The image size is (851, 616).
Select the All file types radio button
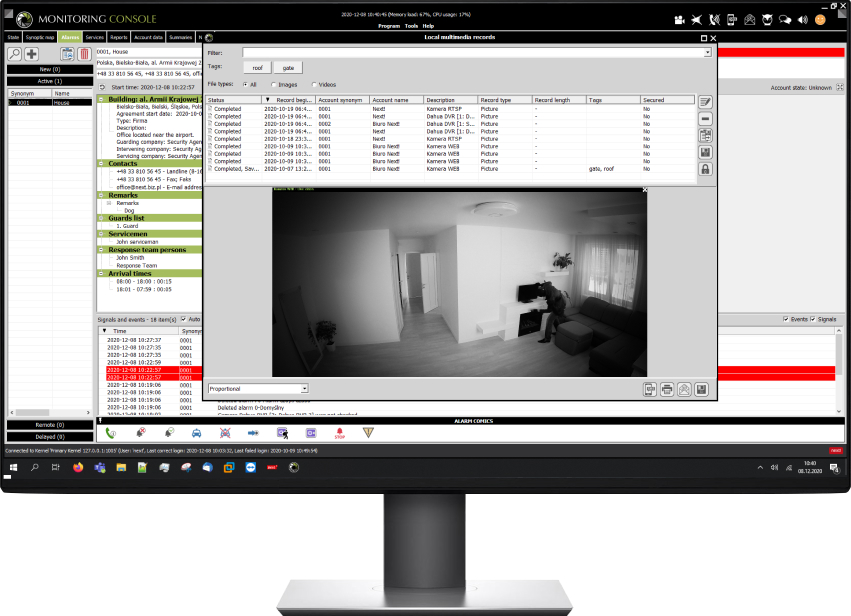click(246, 85)
